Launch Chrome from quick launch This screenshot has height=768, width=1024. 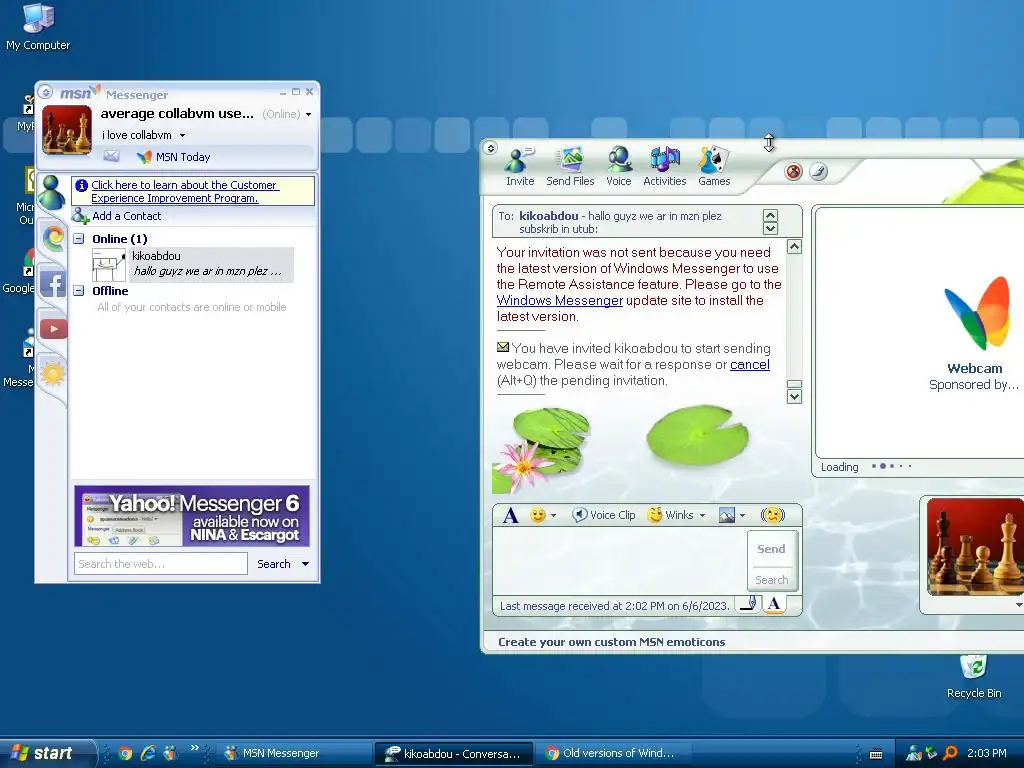point(125,753)
